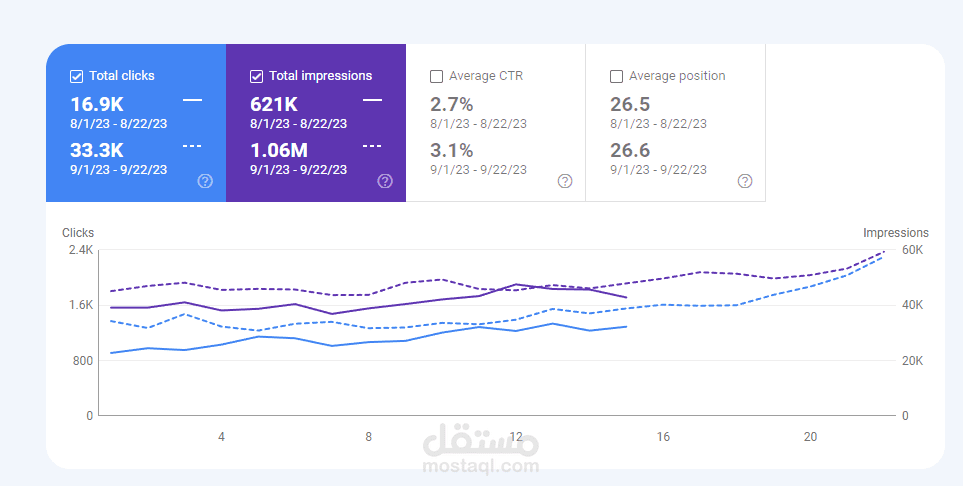Click 9/1/23 - 9/22/23 date under 1.06M
963x486 pixels.
click(x=298, y=170)
